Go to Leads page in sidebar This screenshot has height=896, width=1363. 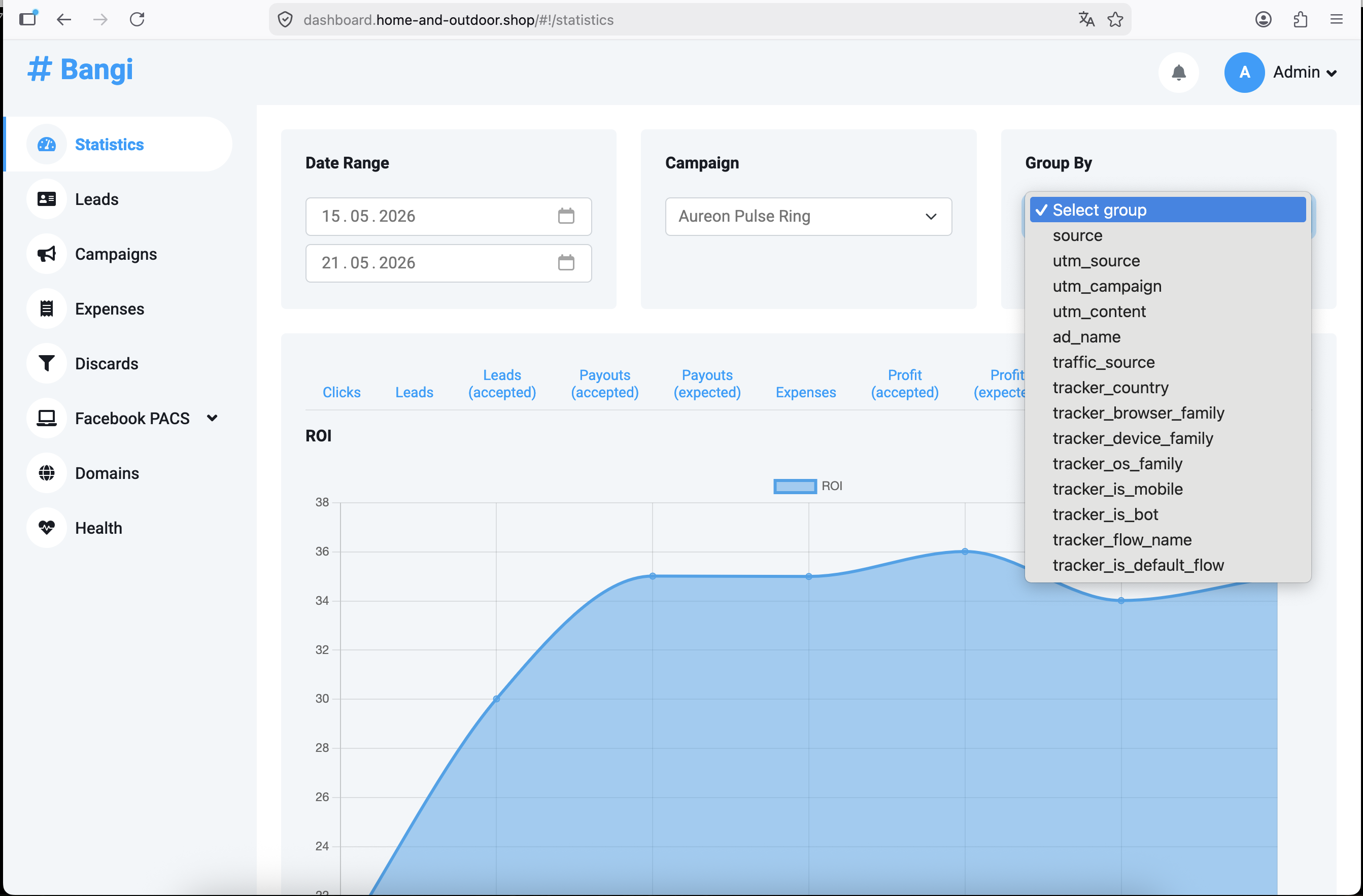coord(97,199)
